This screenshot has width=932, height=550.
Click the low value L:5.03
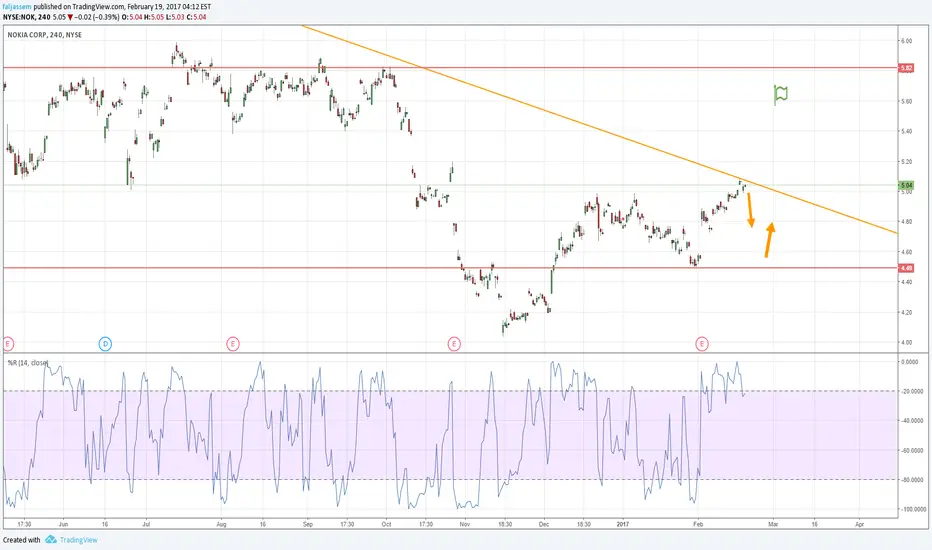tap(175, 17)
